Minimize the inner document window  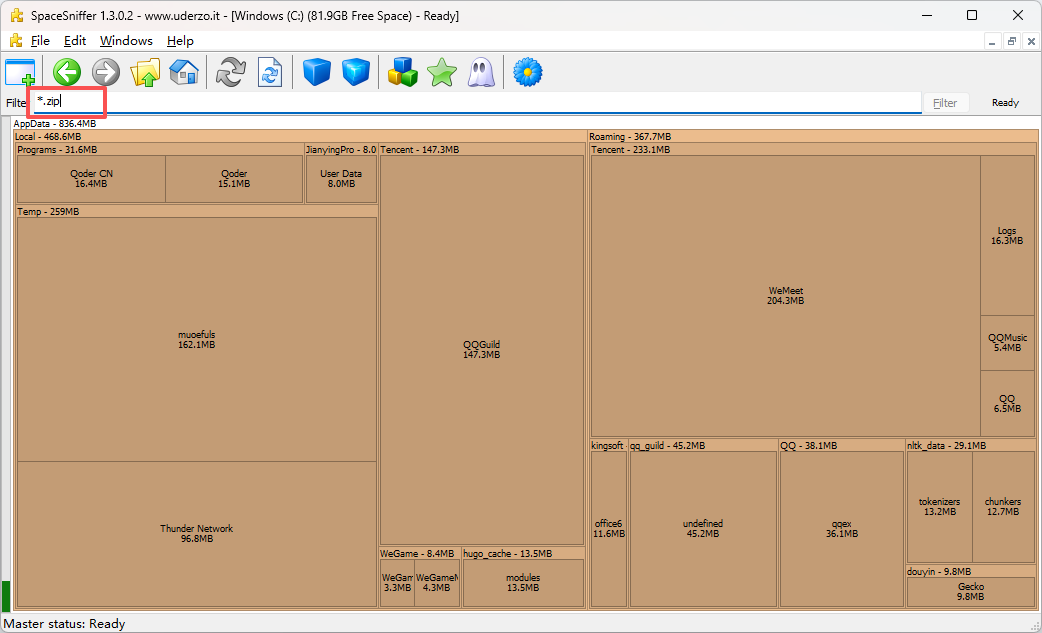coord(992,41)
